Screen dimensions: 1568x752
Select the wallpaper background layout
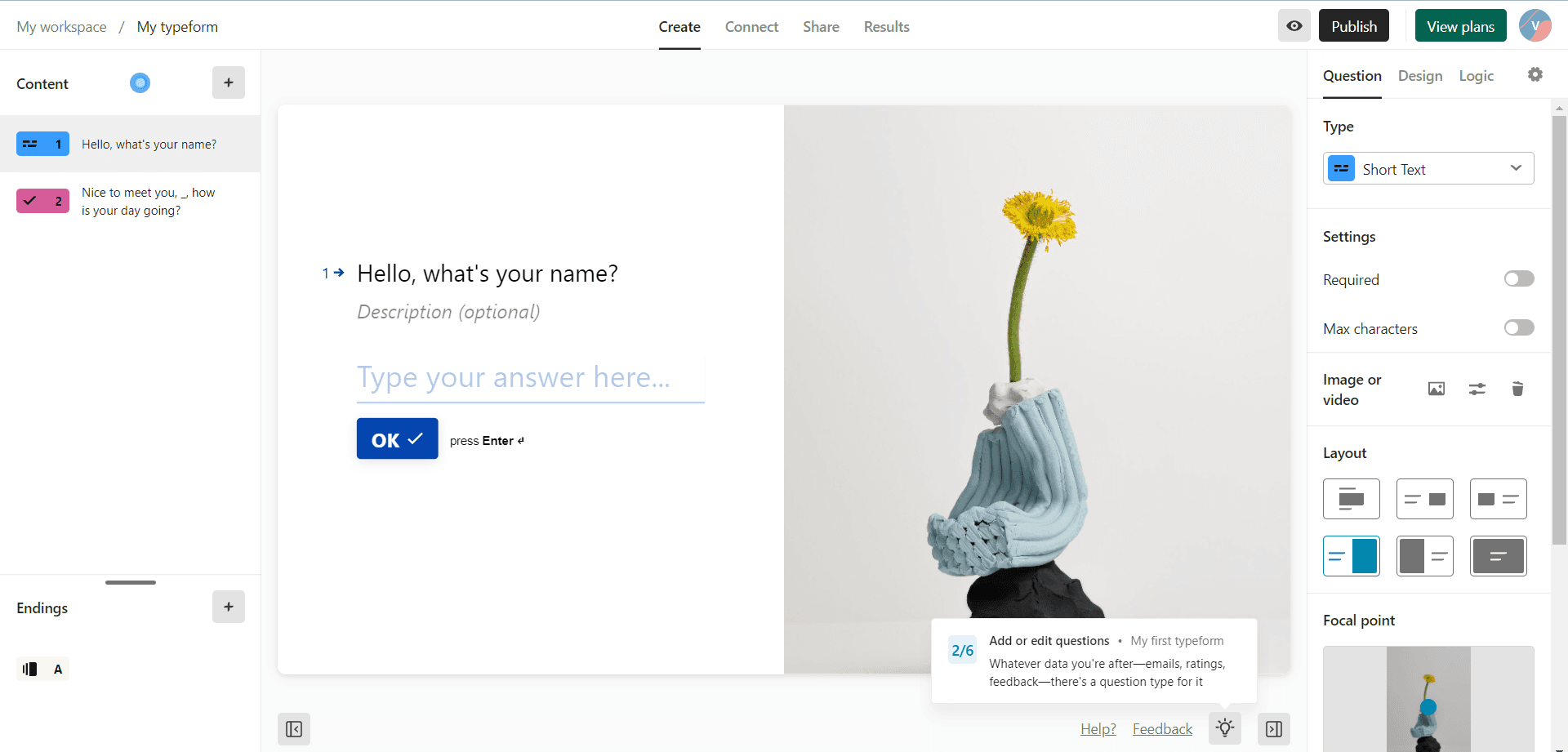(1499, 556)
